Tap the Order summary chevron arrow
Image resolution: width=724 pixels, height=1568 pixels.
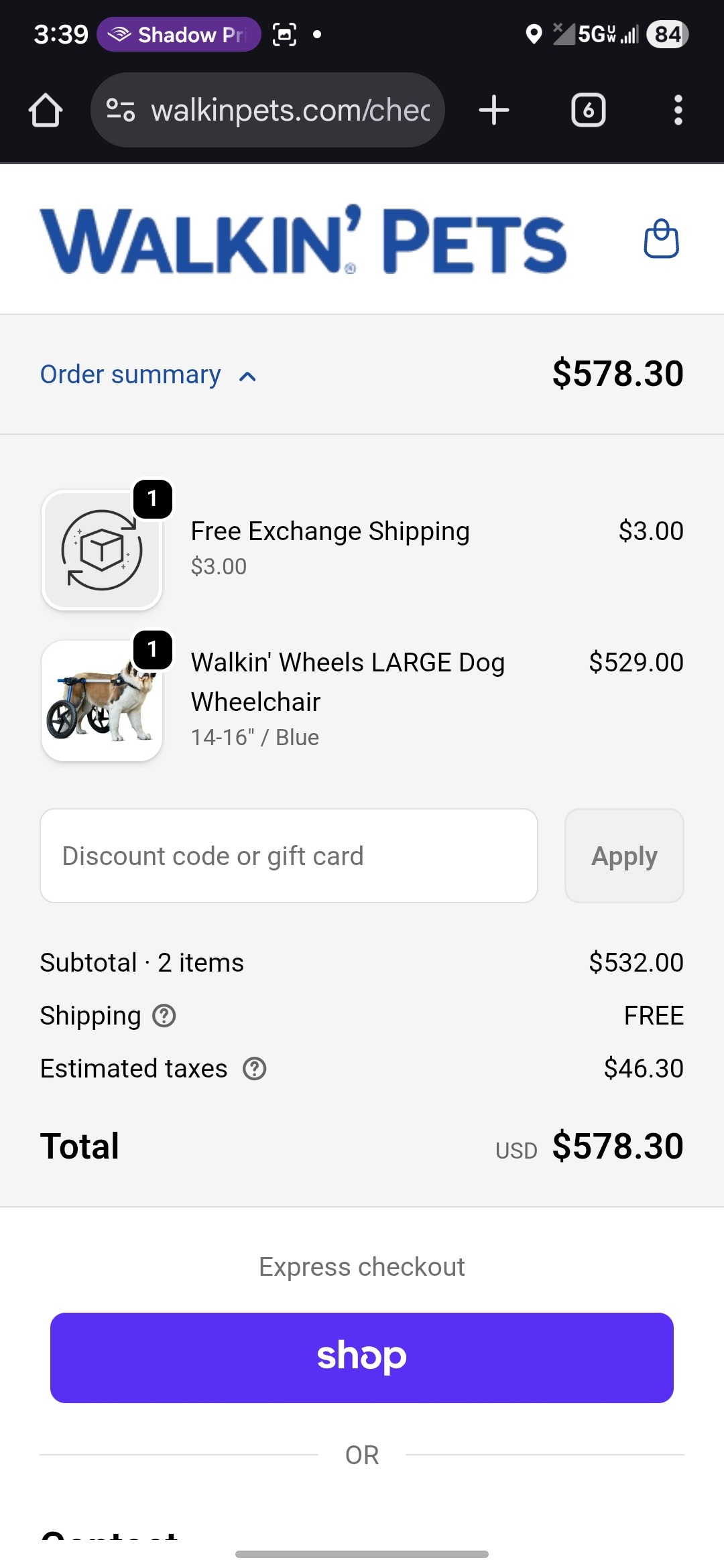coord(247,377)
